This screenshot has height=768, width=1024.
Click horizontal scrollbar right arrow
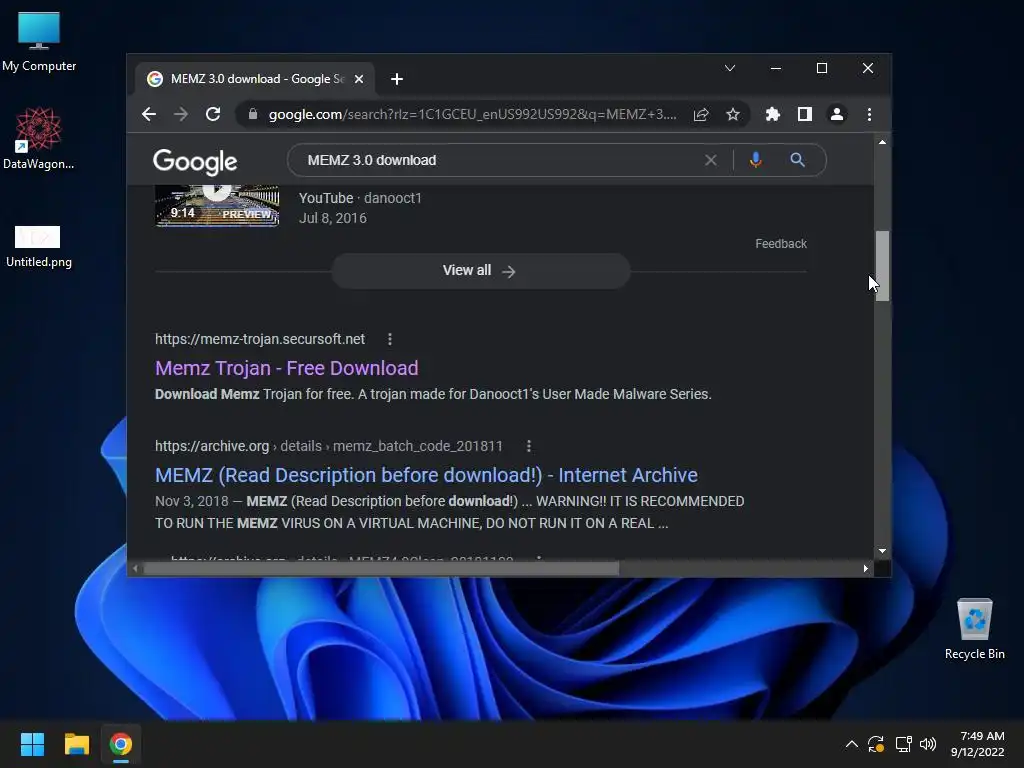click(x=866, y=569)
